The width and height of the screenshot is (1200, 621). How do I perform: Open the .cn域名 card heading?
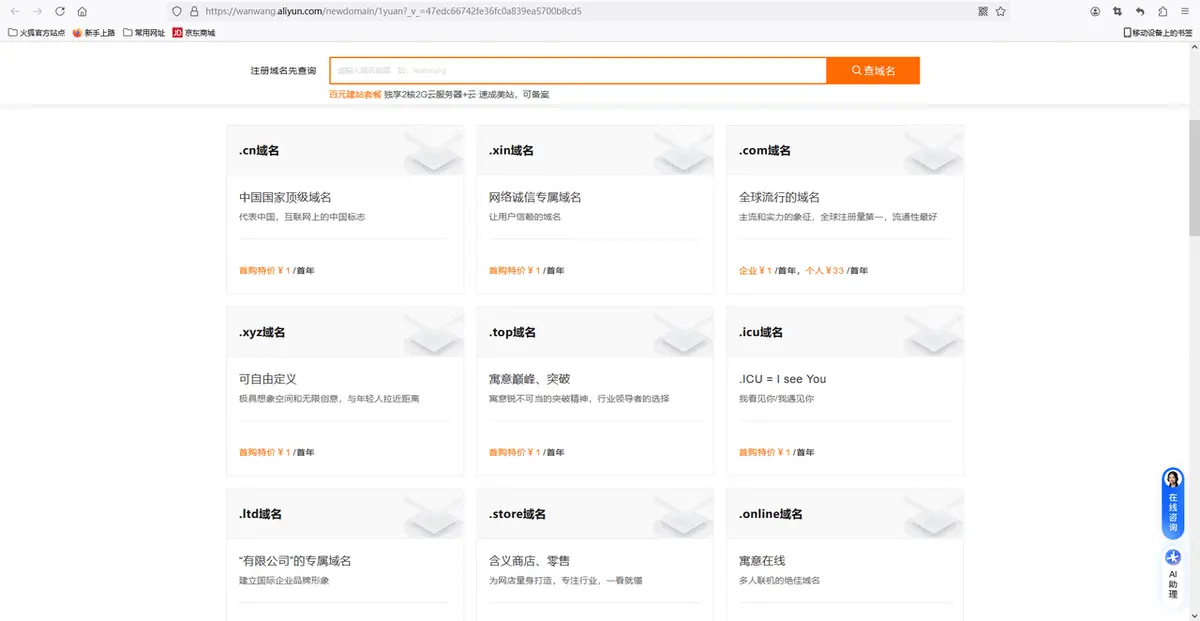(x=259, y=151)
